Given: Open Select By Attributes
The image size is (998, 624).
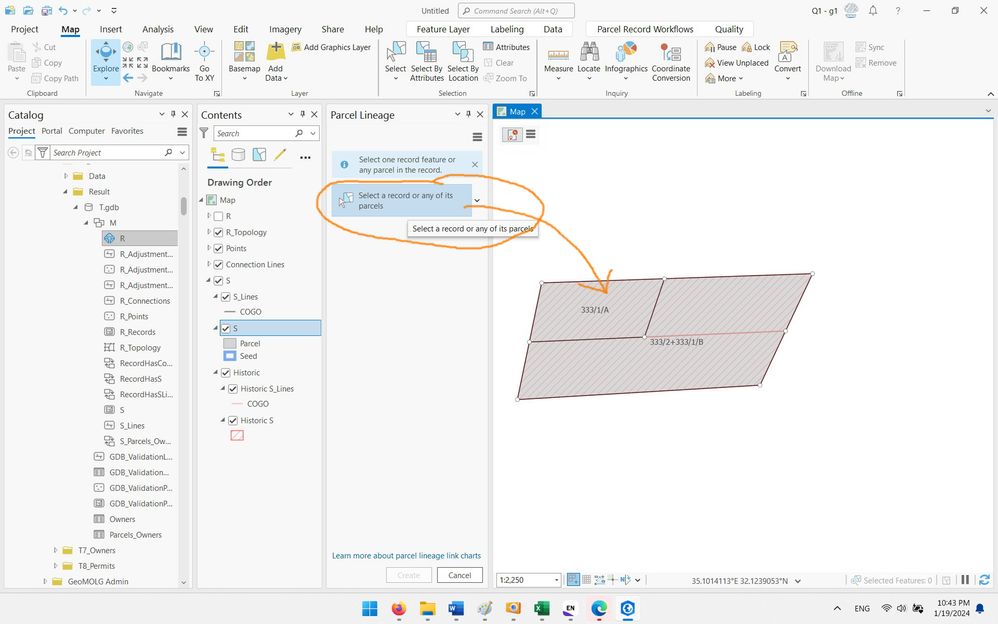Looking at the screenshot, I should (x=426, y=61).
